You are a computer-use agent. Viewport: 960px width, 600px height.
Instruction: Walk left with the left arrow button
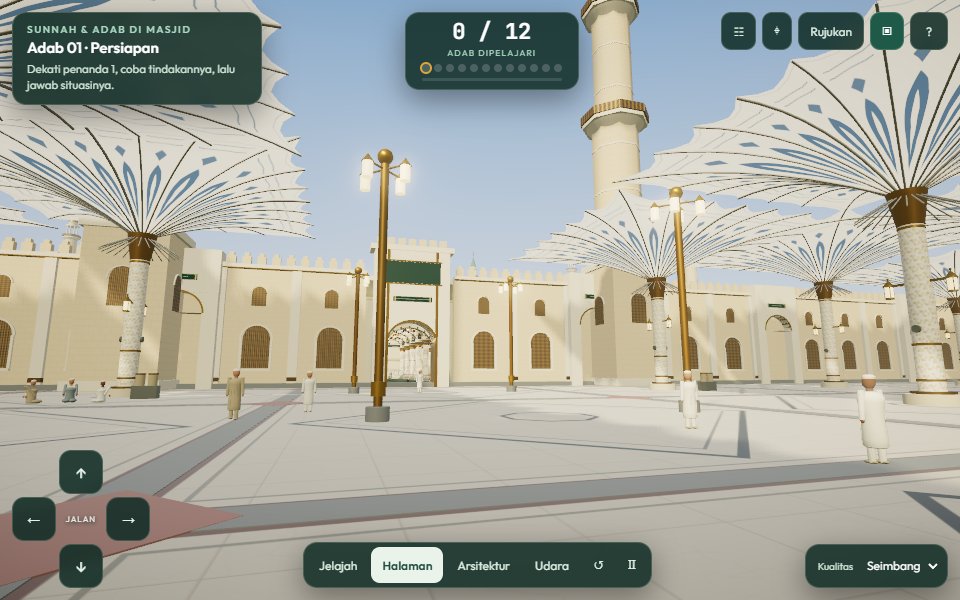[34, 519]
